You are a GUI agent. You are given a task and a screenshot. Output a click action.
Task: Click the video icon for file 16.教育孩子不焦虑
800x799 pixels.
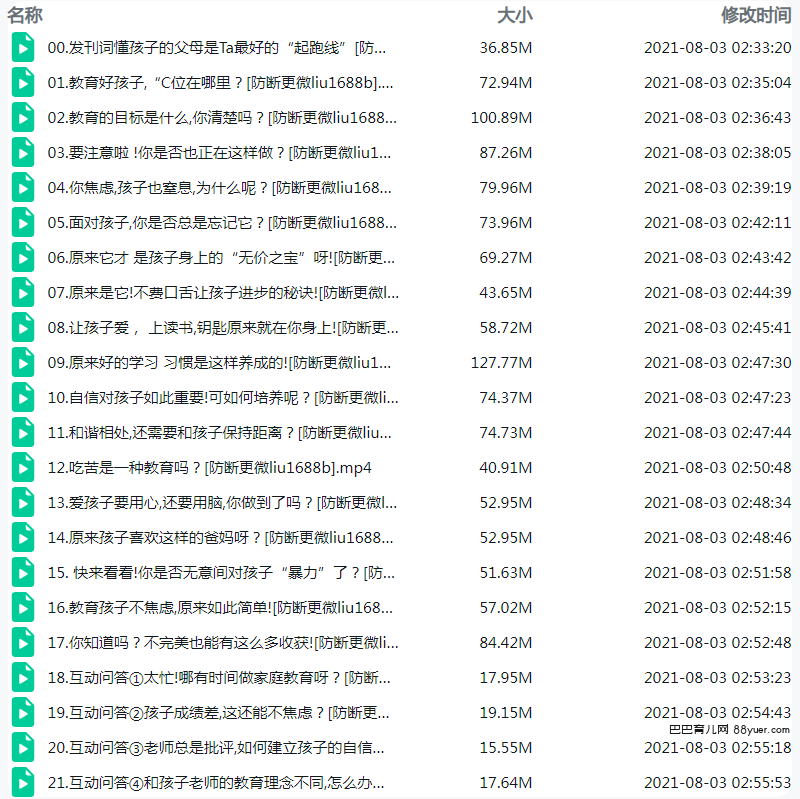tap(23, 608)
